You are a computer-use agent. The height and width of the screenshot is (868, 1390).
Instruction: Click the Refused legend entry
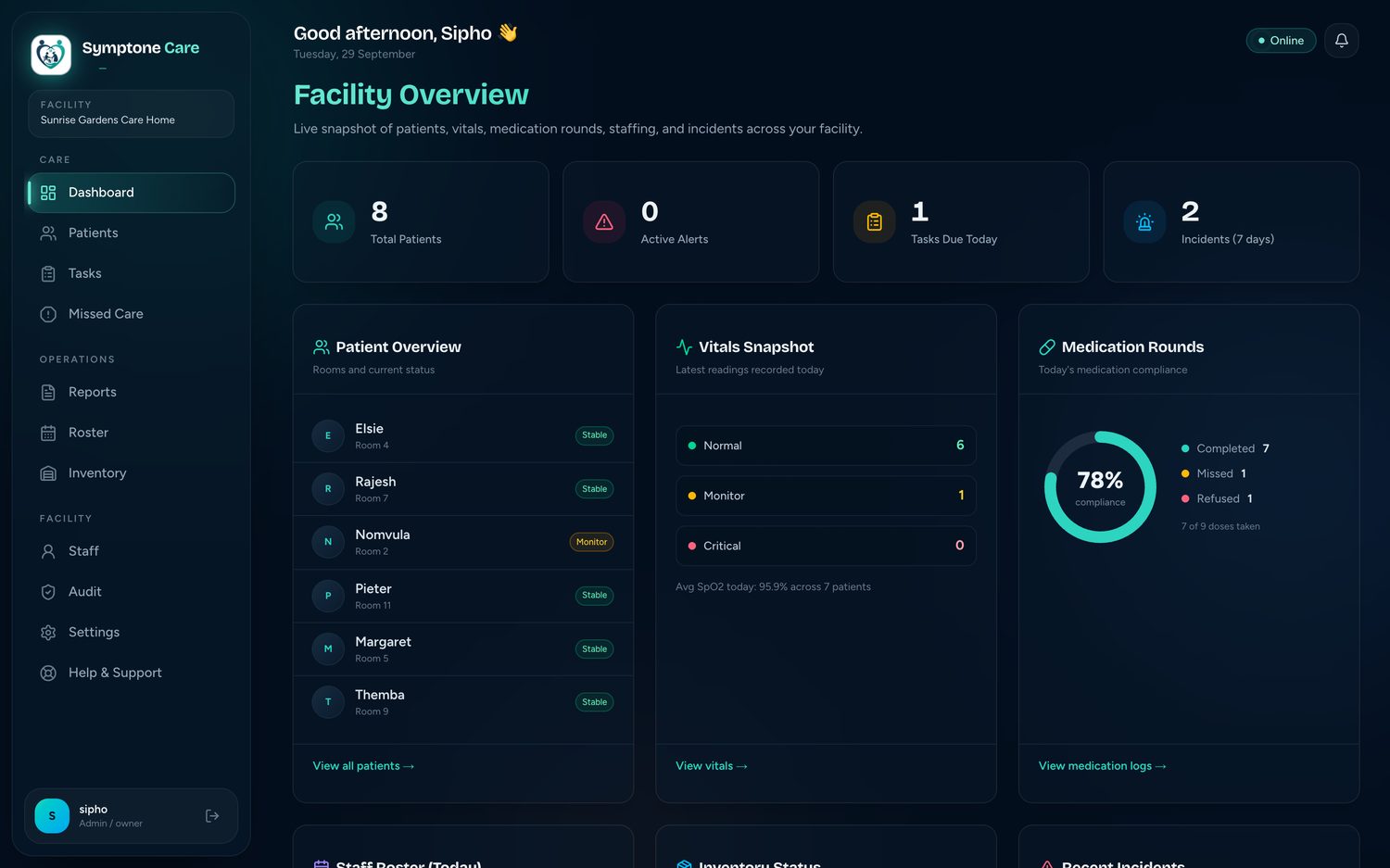(x=1217, y=498)
